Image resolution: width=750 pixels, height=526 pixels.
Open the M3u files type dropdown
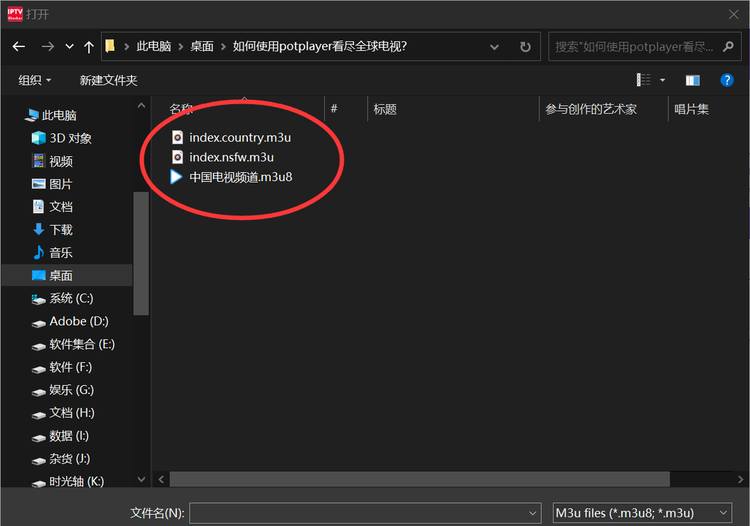pyautogui.click(x=642, y=513)
